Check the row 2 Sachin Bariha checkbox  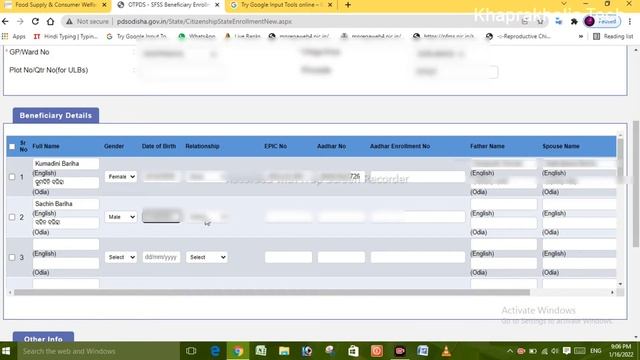[12, 217]
